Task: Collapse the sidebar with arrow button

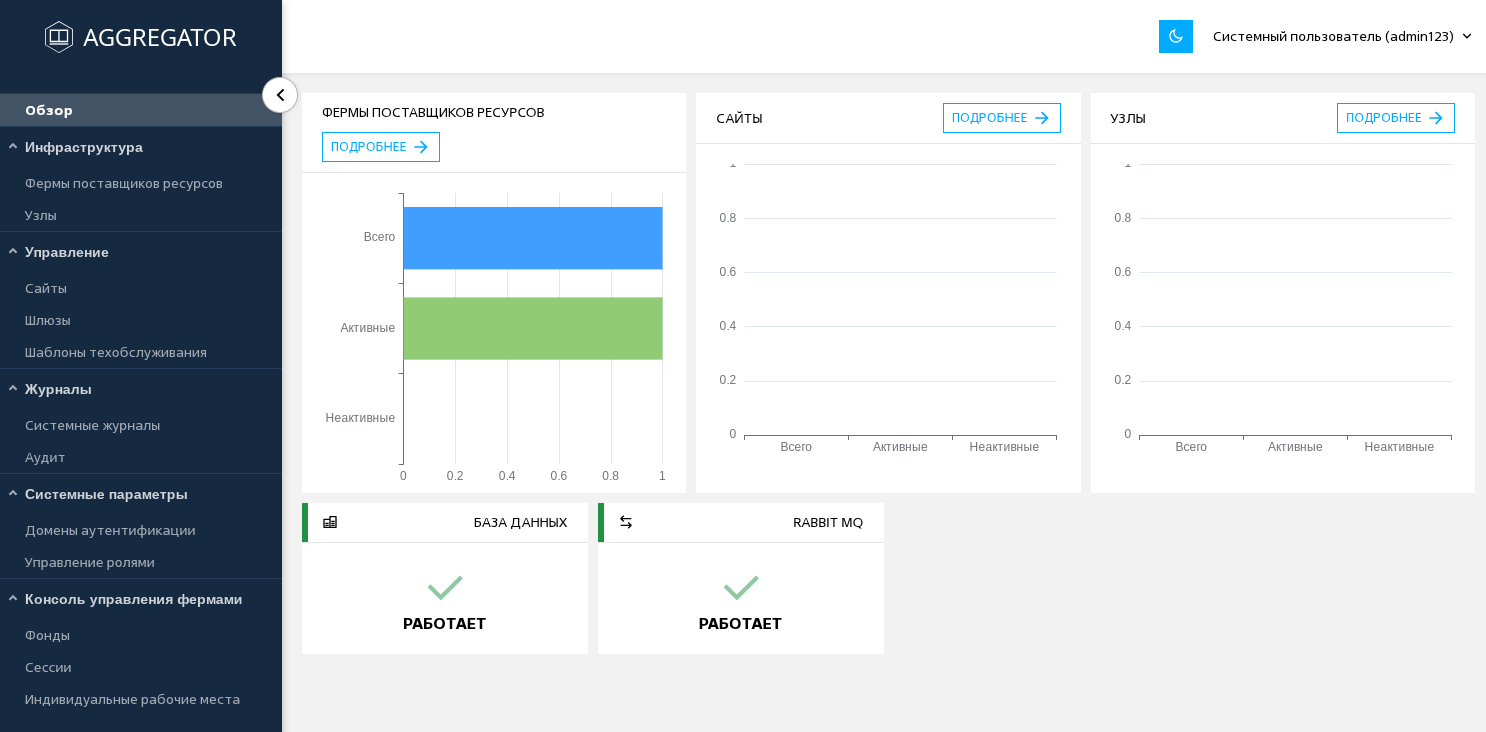Action: (280, 95)
